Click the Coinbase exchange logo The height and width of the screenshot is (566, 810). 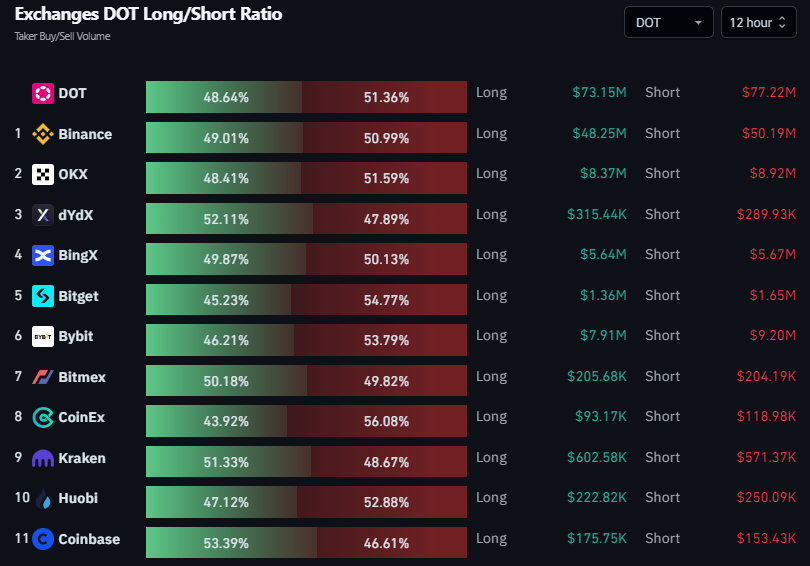[43, 539]
